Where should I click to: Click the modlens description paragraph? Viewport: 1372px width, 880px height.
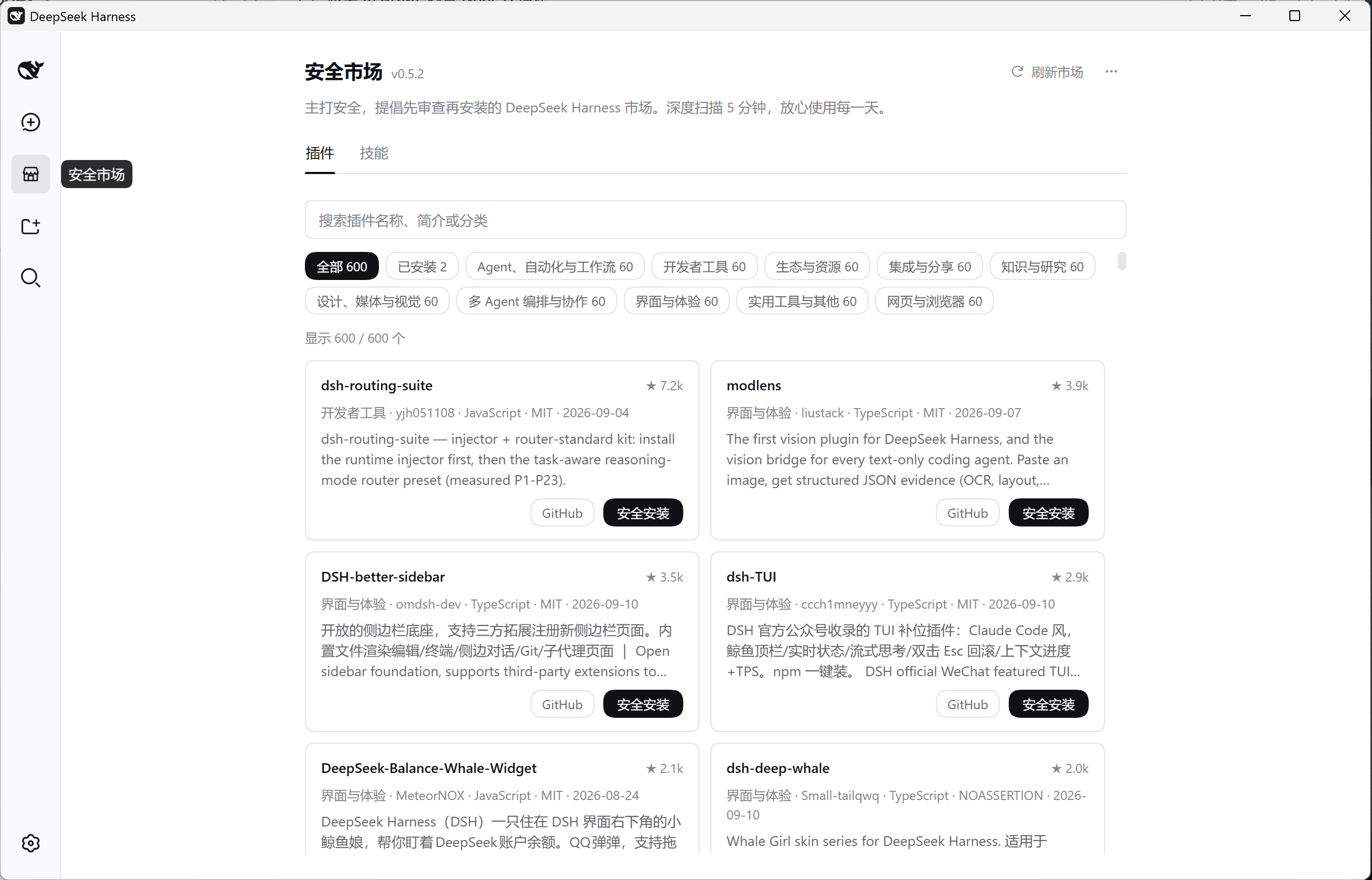(x=897, y=459)
